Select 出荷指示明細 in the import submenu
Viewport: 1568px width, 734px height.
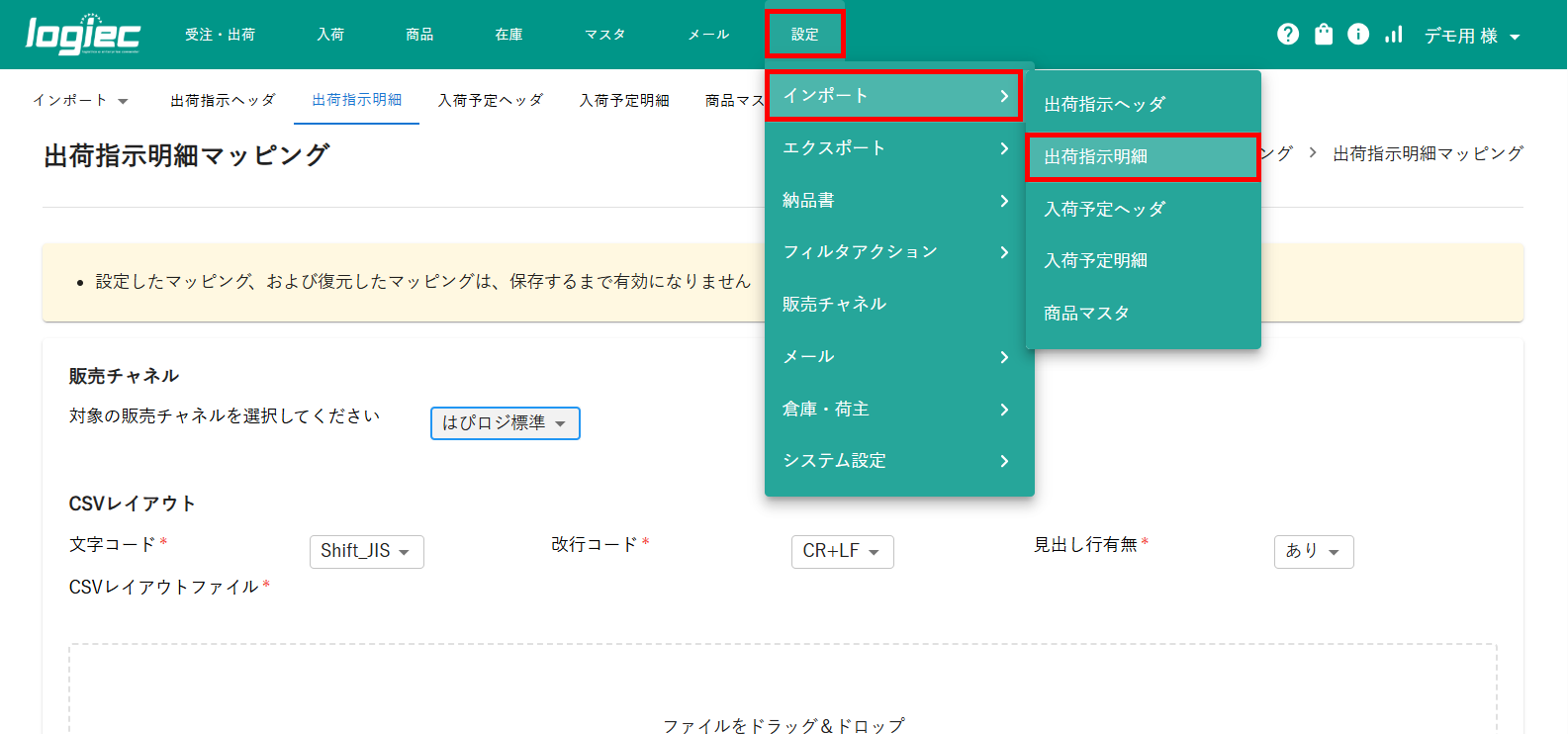point(1142,157)
